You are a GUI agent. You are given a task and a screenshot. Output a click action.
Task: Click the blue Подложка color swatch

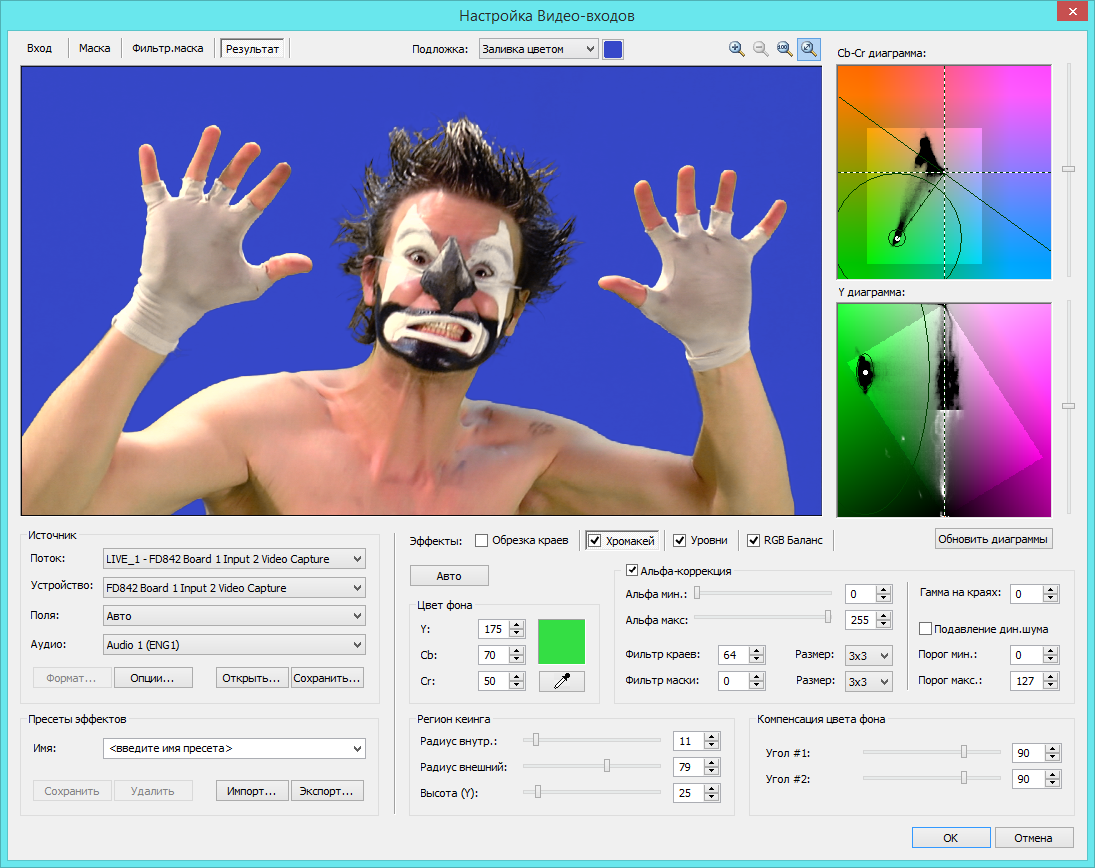pyautogui.click(x=613, y=49)
